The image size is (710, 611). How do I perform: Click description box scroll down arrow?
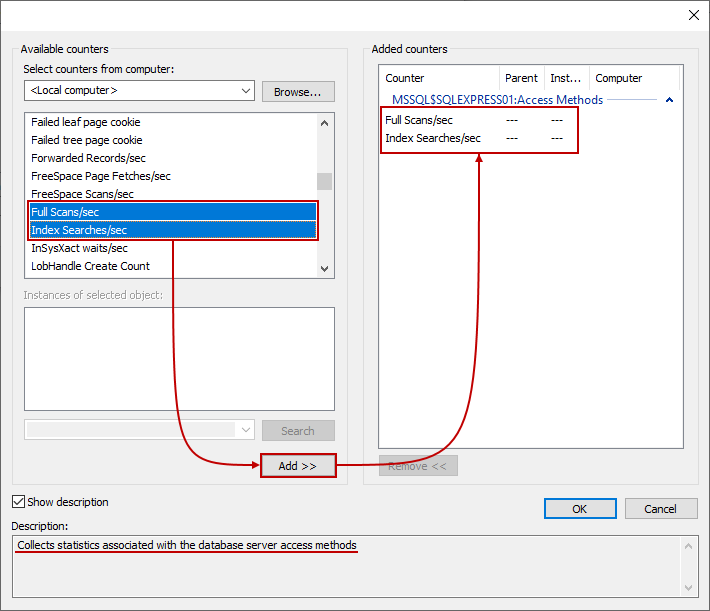688,587
